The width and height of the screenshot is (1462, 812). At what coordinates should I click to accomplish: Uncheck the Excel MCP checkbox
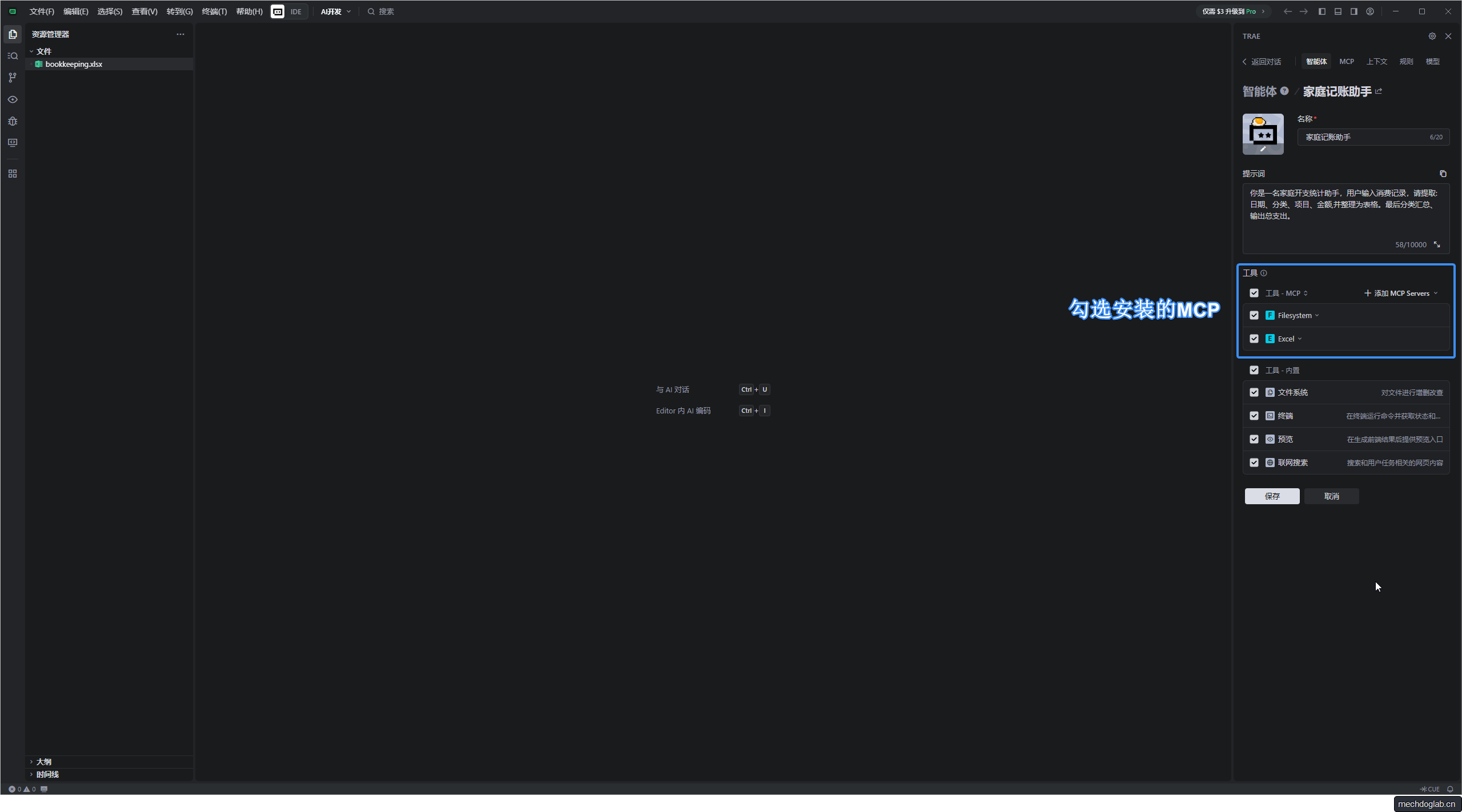click(x=1254, y=339)
